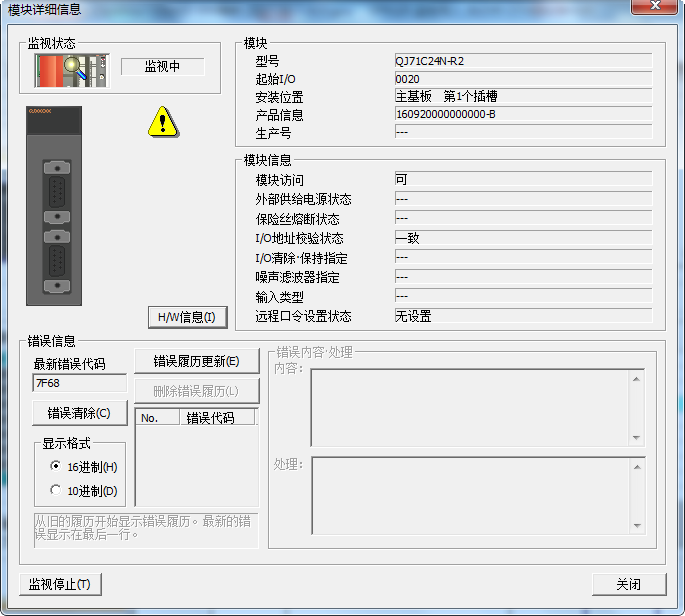This screenshot has height=616, width=685.
Task: Click the 产品信息 serial number field
Action: point(522,115)
